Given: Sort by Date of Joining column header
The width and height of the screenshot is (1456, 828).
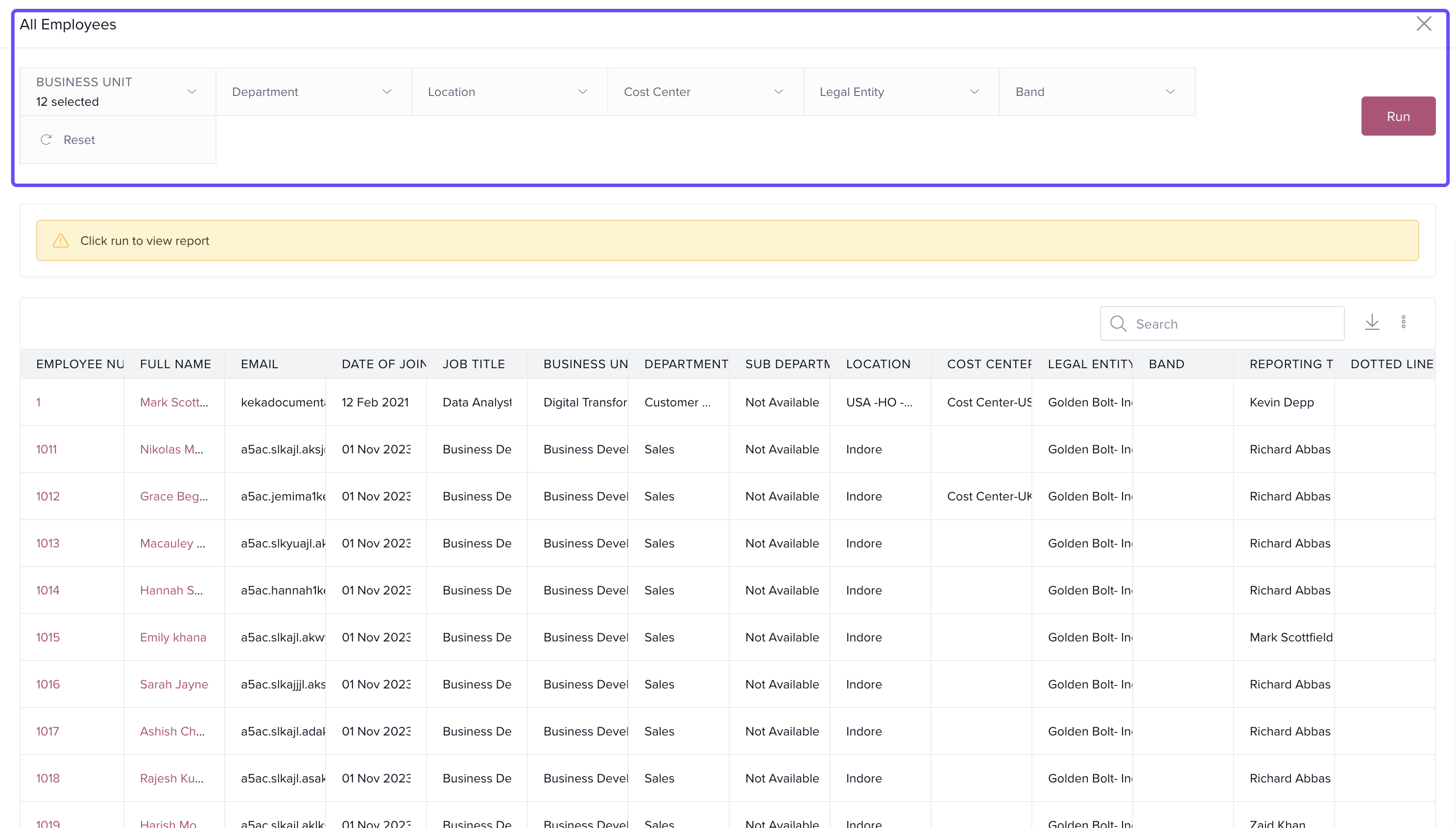Looking at the screenshot, I should click(383, 364).
